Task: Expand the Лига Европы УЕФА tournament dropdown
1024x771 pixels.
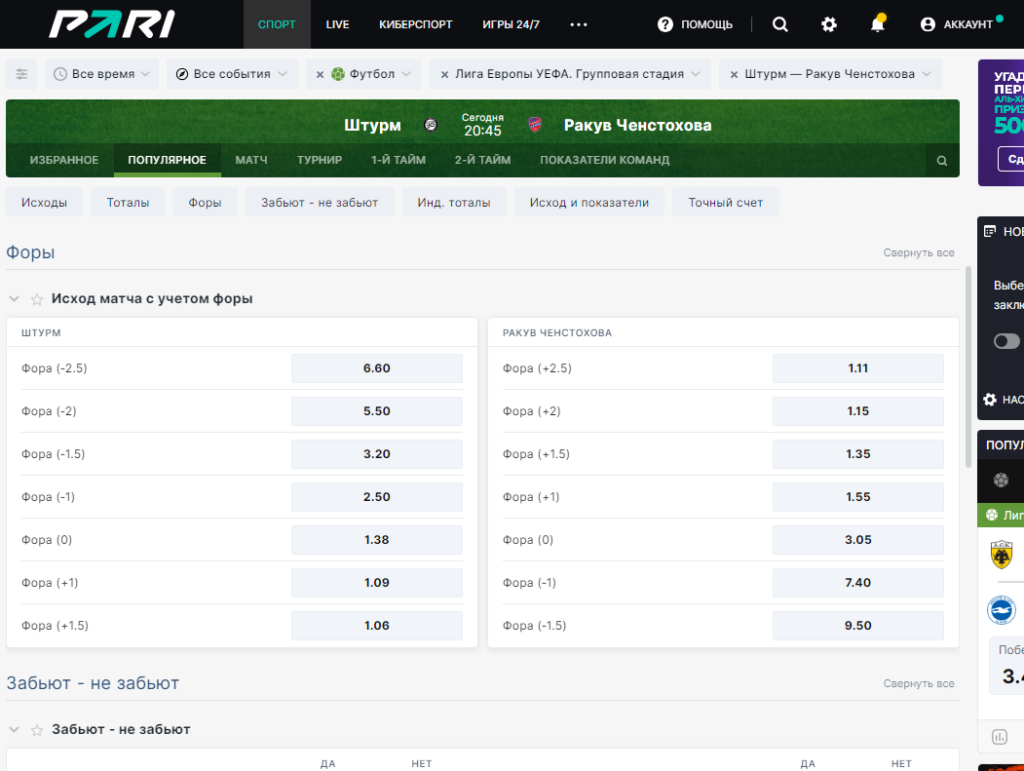Action: [696, 74]
